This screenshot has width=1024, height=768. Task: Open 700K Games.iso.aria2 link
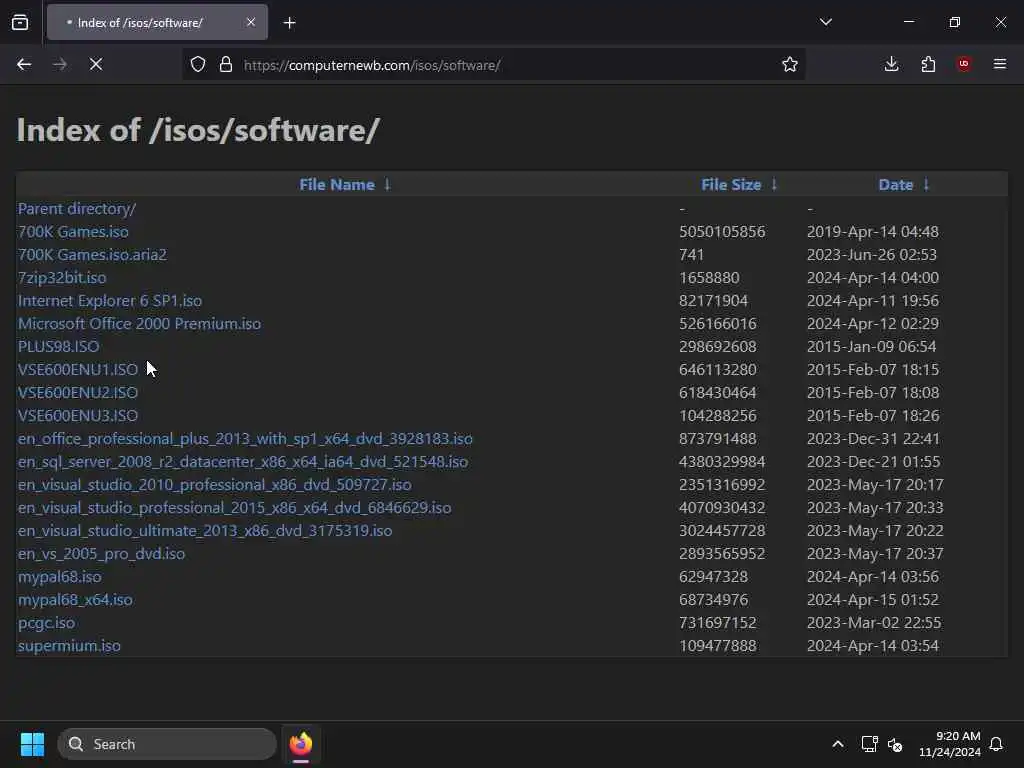[x=92, y=254]
